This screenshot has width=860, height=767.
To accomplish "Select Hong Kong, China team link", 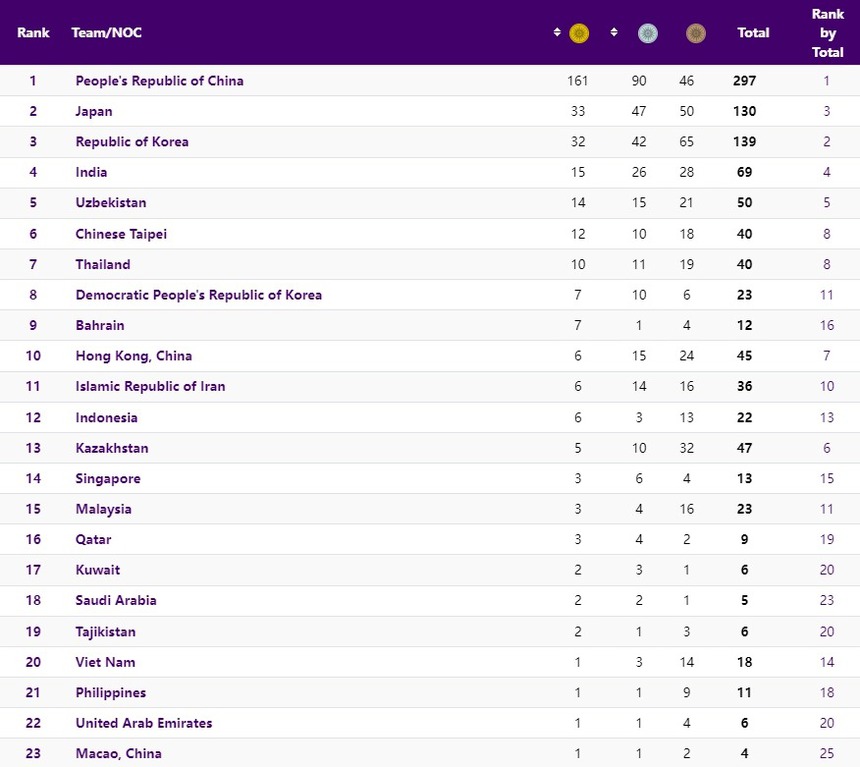I will pyautogui.click(x=134, y=356).
